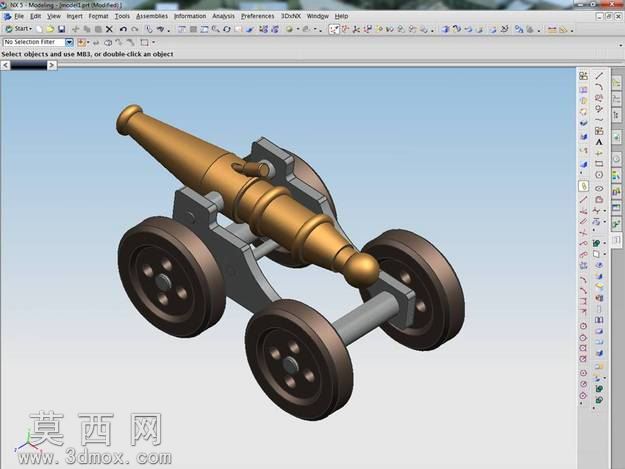Screen dimensions: 625x469
Task: Click the topmost icon in the left vertical toolbar
Action: tap(584, 76)
